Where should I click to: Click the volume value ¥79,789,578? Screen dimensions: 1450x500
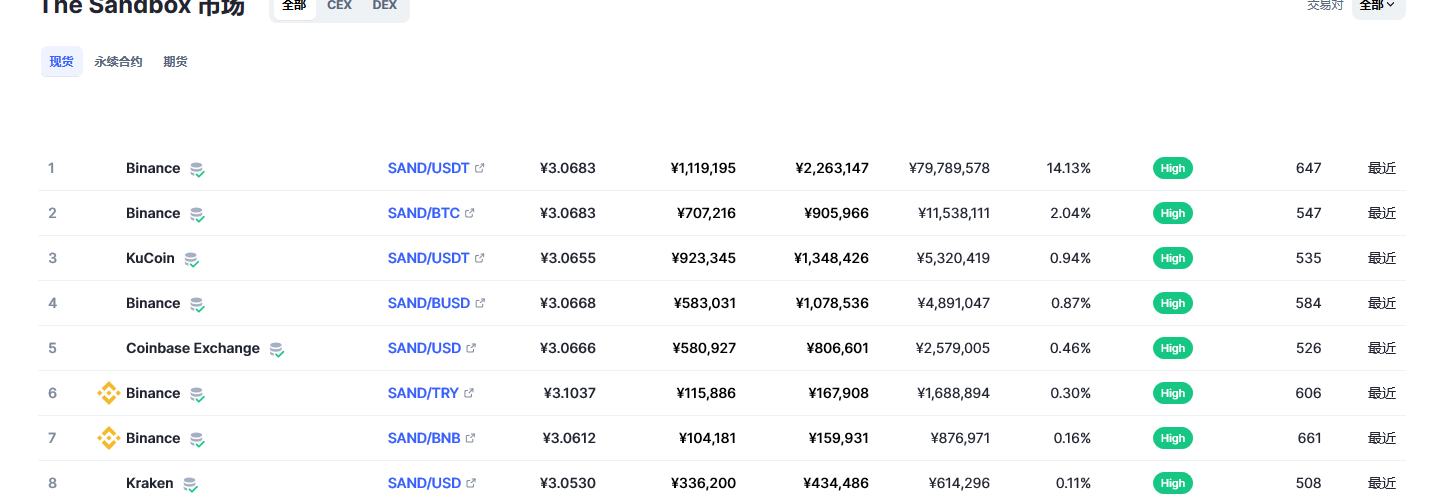[x=949, y=168]
